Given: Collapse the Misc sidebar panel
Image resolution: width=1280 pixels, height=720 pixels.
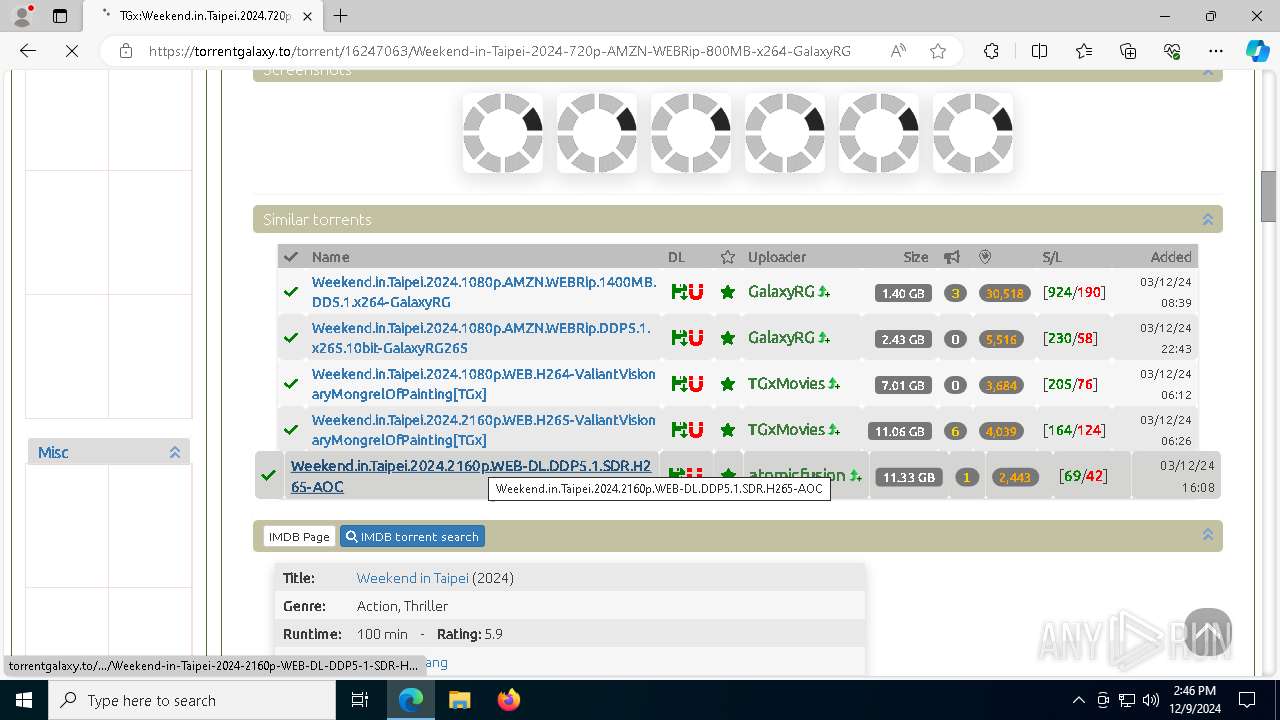Looking at the screenshot, I should 175,453.
